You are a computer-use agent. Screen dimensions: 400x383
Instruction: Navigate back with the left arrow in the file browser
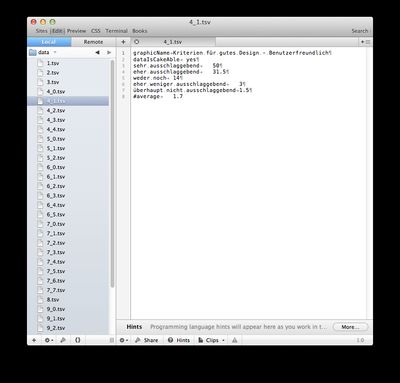click(x=97, y=52)
